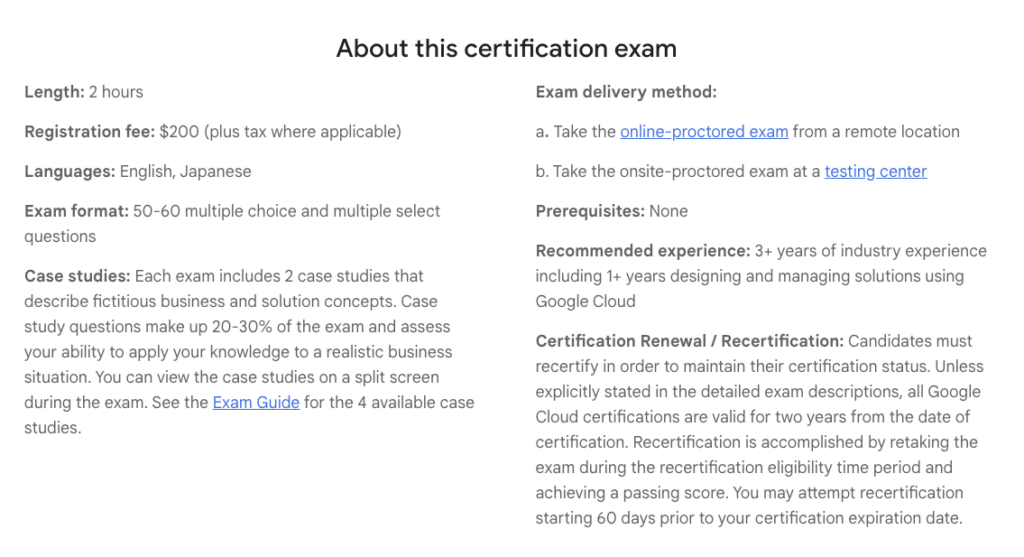Screen dimensions: 1024x557
Task: Click the 'Google Cloud' text under recommended experience
Action: click(585, 302)
